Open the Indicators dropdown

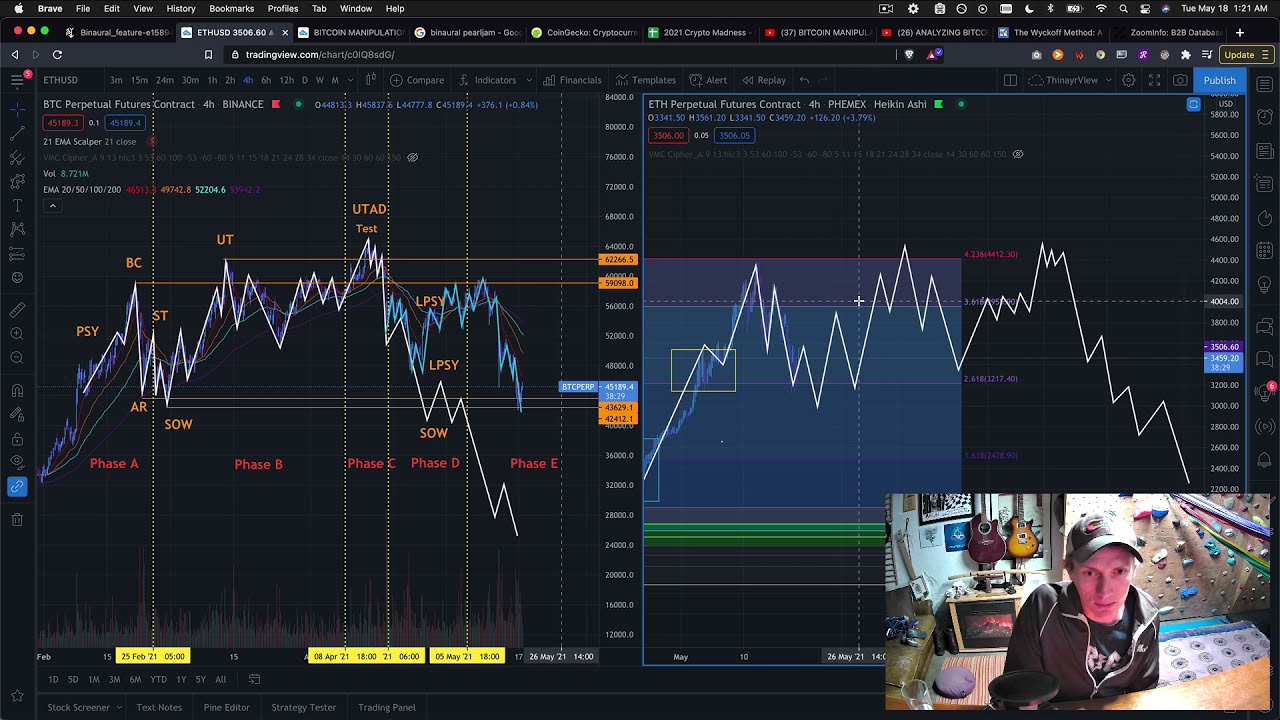(x=487, y=80)
